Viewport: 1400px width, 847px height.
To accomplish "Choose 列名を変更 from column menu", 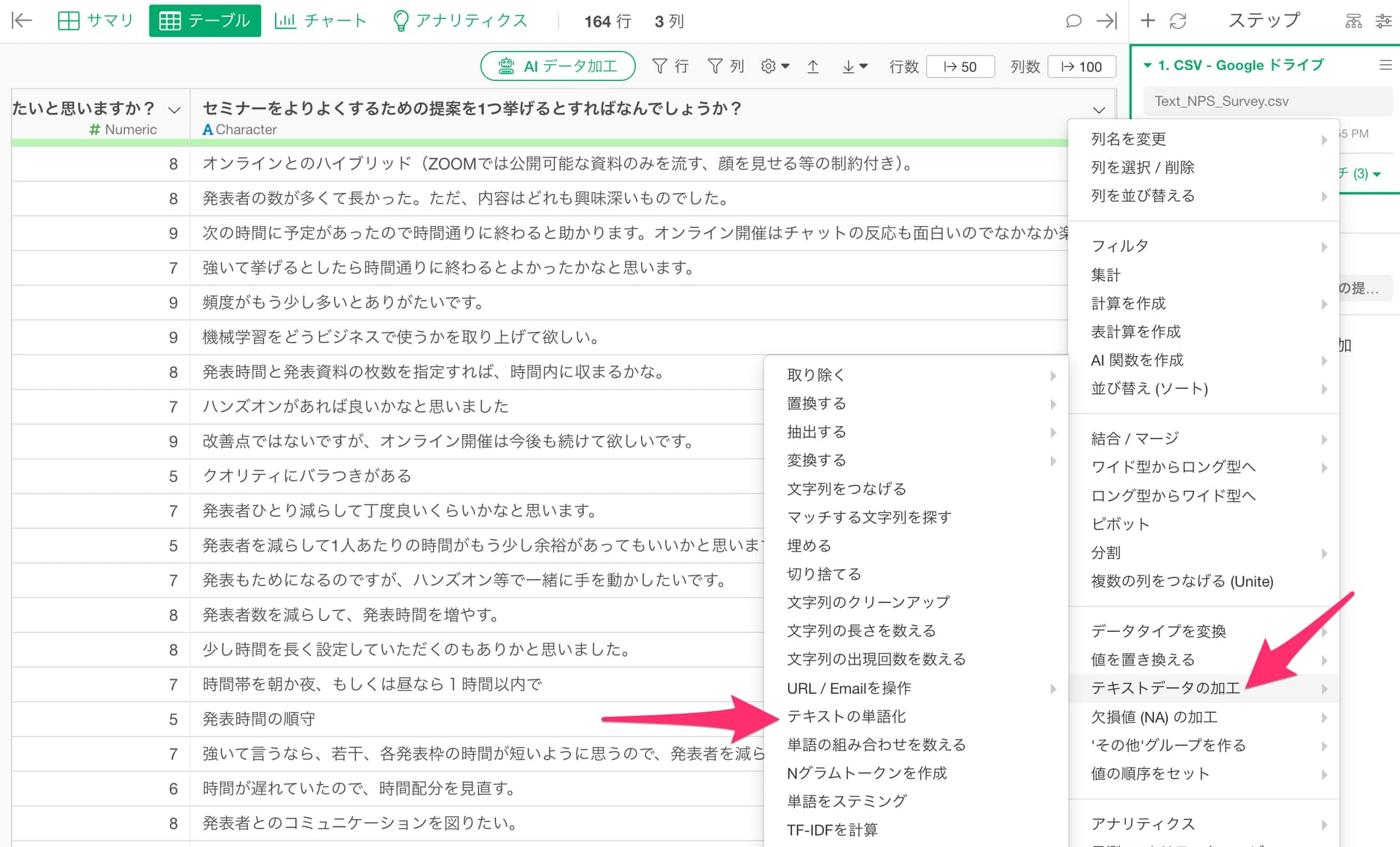I will (1204, 139).
